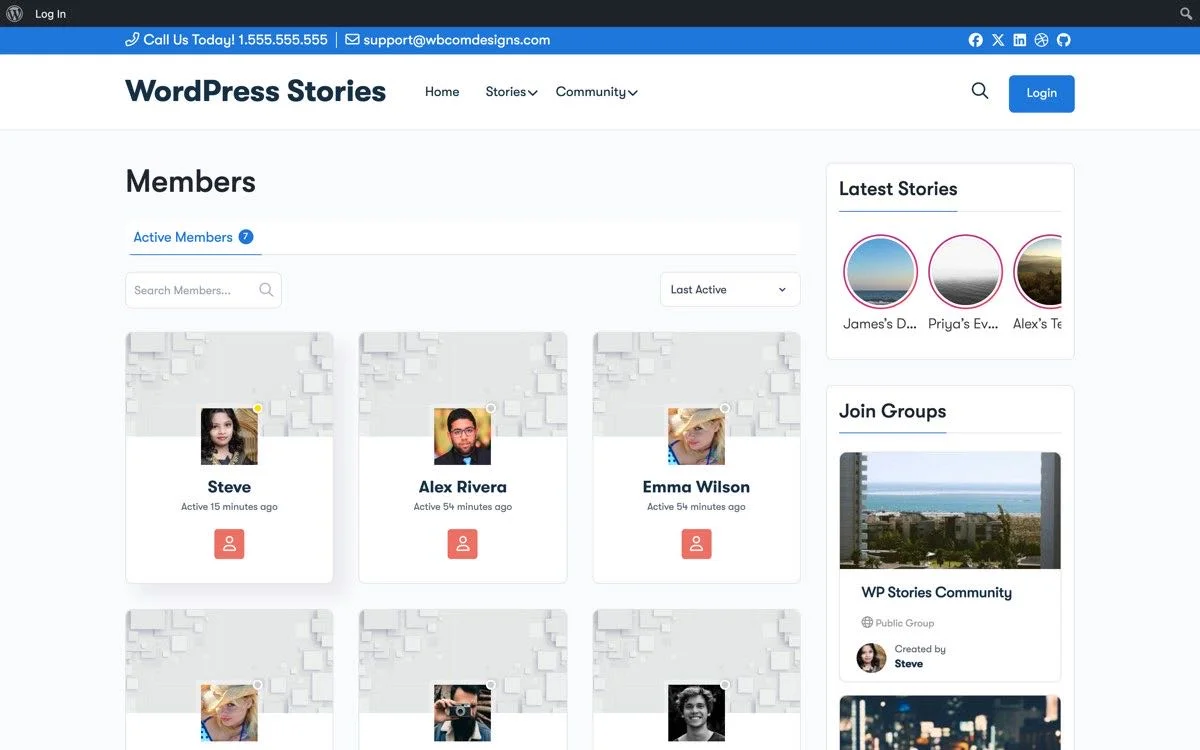Expand the Stories navigation dropdown
1200x750 pixels.
pos(511,91)
